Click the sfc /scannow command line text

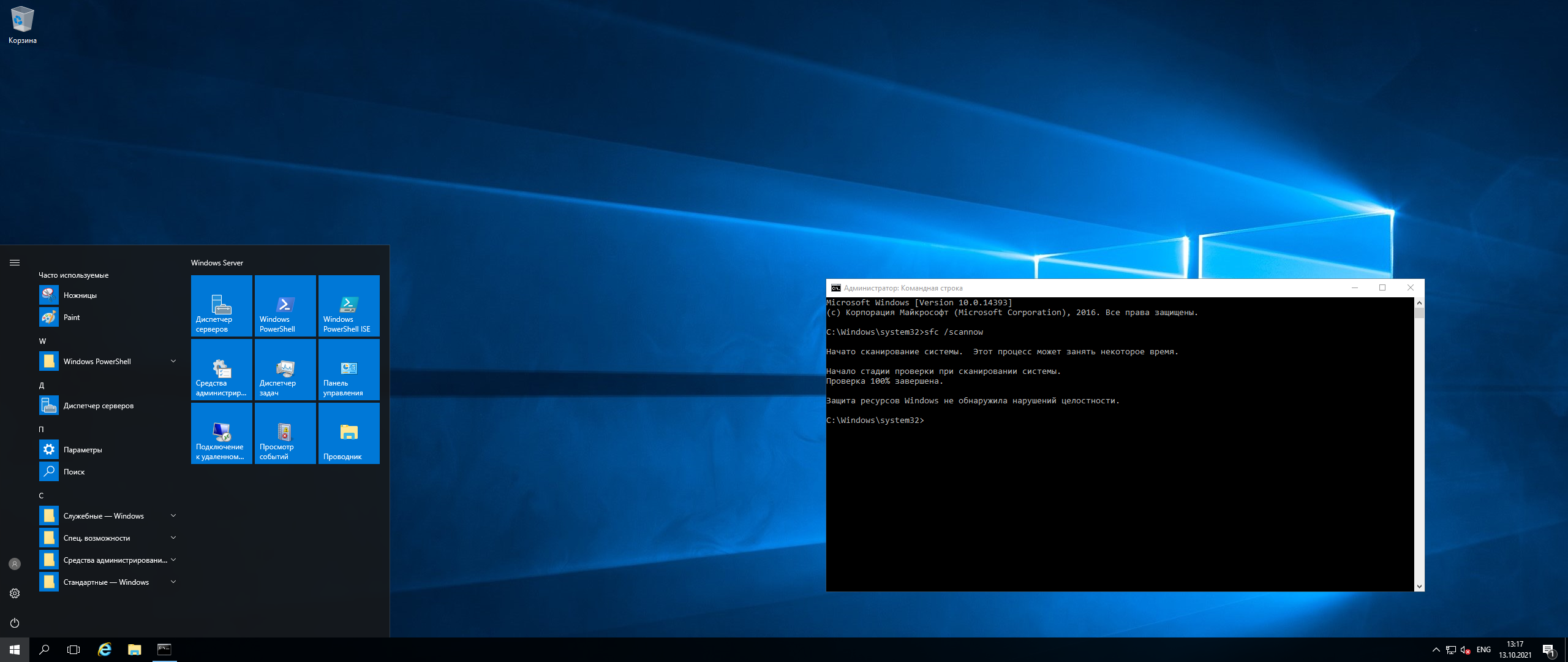click(x=953, y=332)
